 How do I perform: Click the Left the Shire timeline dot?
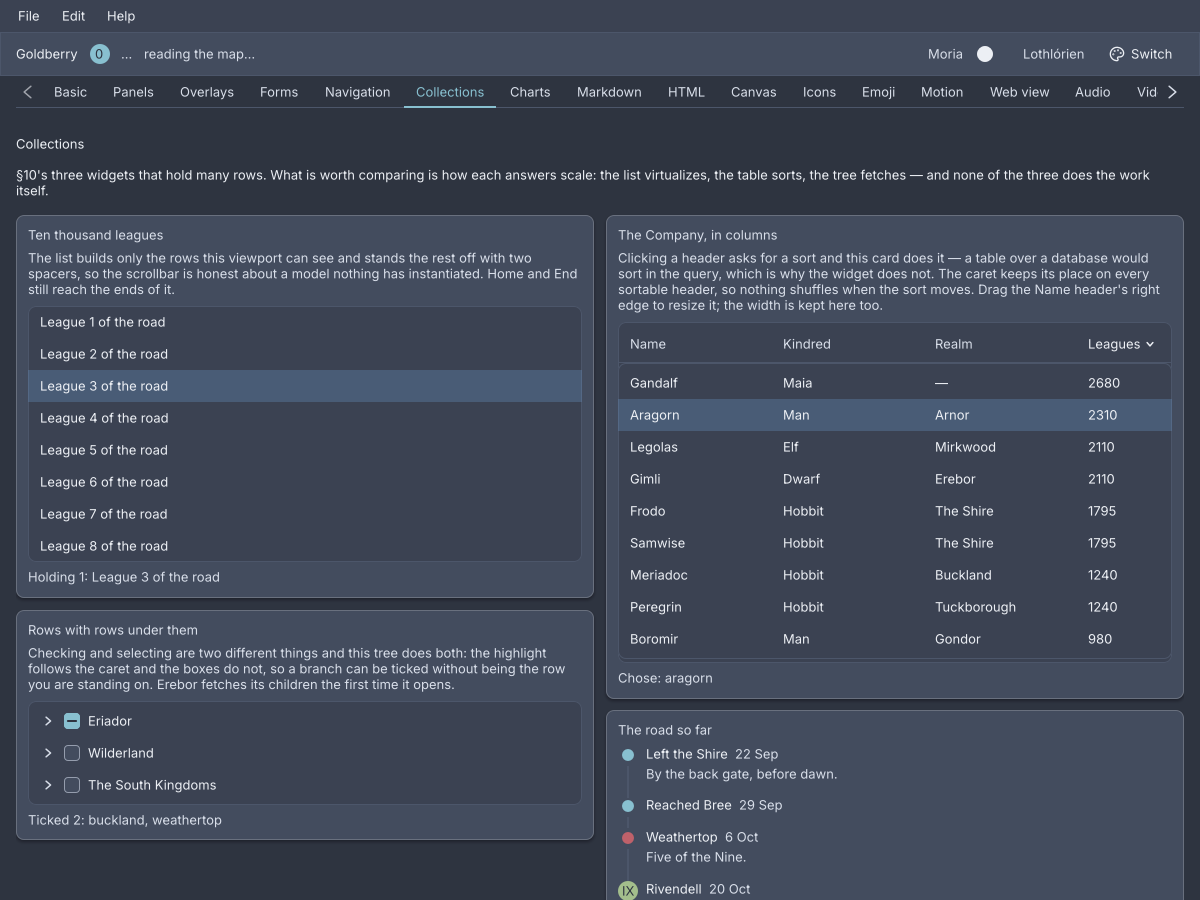tap(628, 755)
